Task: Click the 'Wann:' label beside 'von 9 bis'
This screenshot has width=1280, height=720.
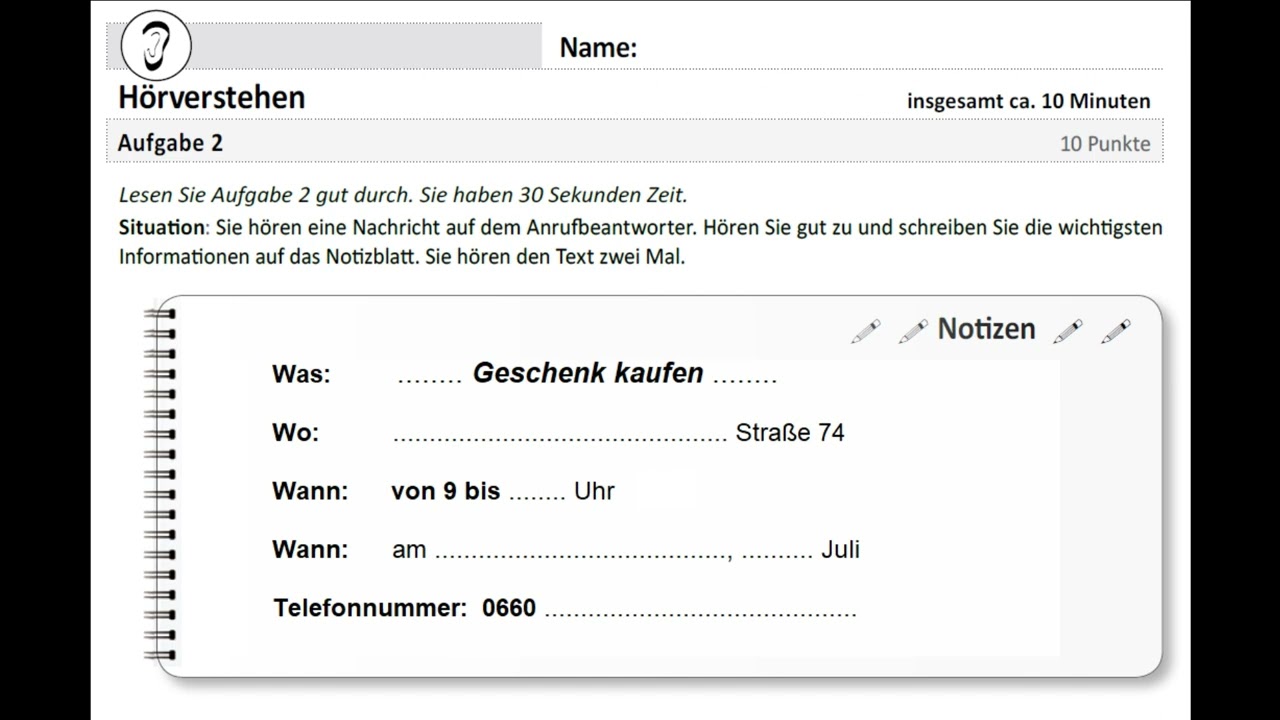Action: tap(310, 491)
